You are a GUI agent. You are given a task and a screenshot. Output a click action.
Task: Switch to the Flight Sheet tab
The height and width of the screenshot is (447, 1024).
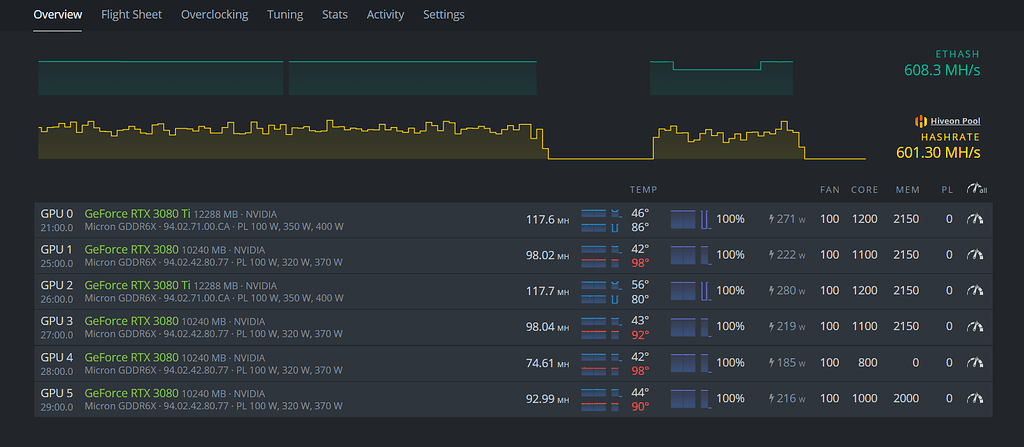coord(131,14)
